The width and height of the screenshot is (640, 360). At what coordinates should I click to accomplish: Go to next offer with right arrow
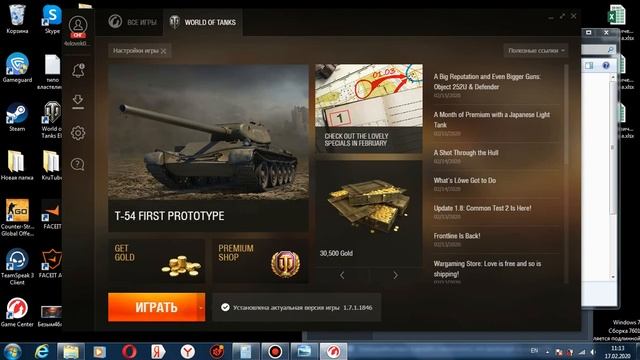click(396, 275)
